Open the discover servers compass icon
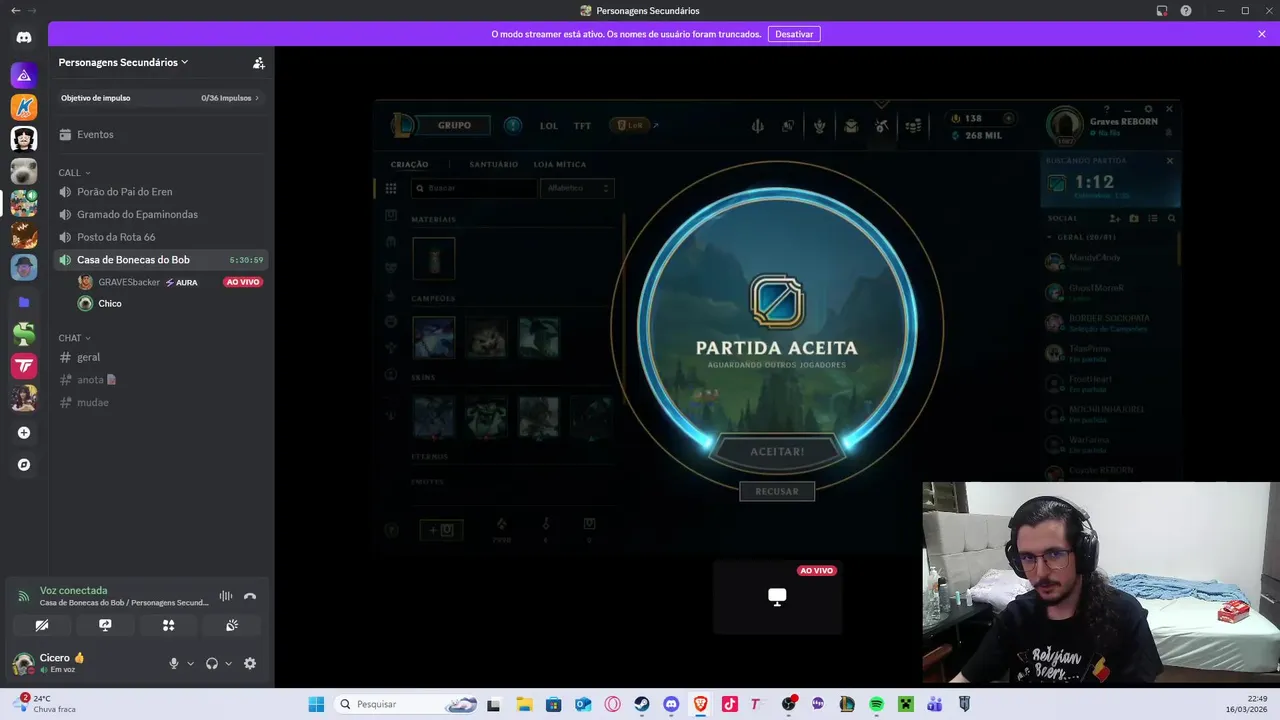1280x720 pixels. click(x=24, y=465)
